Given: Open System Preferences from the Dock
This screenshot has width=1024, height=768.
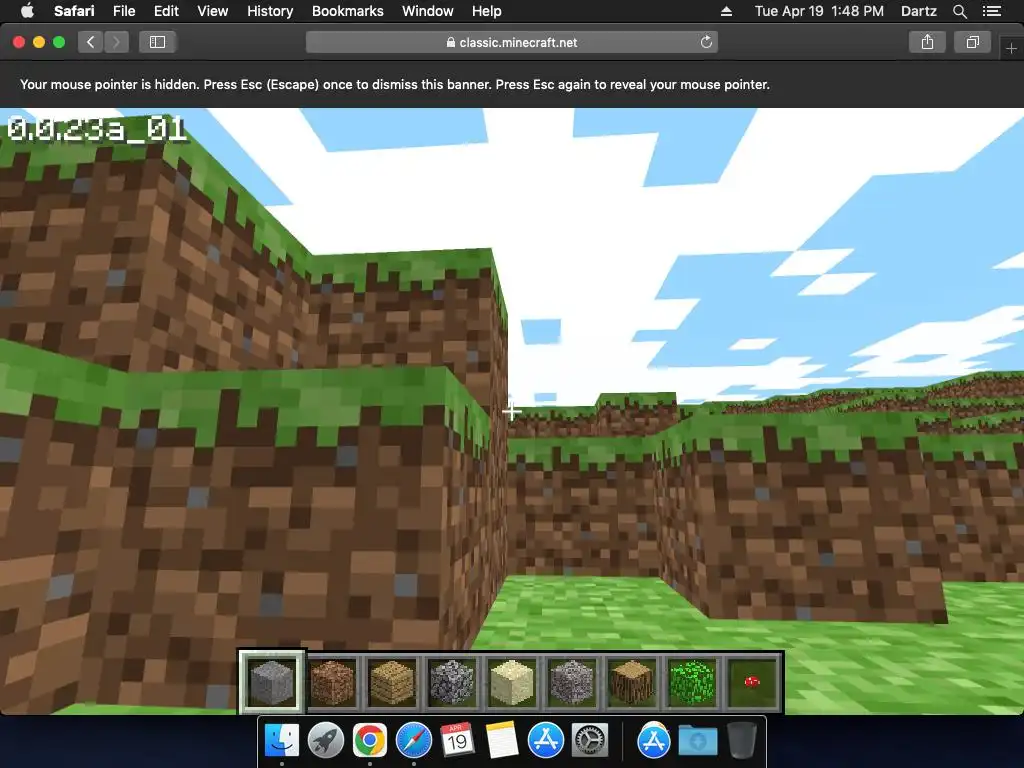Looking at the screenshot, I should tap(590, 741).
